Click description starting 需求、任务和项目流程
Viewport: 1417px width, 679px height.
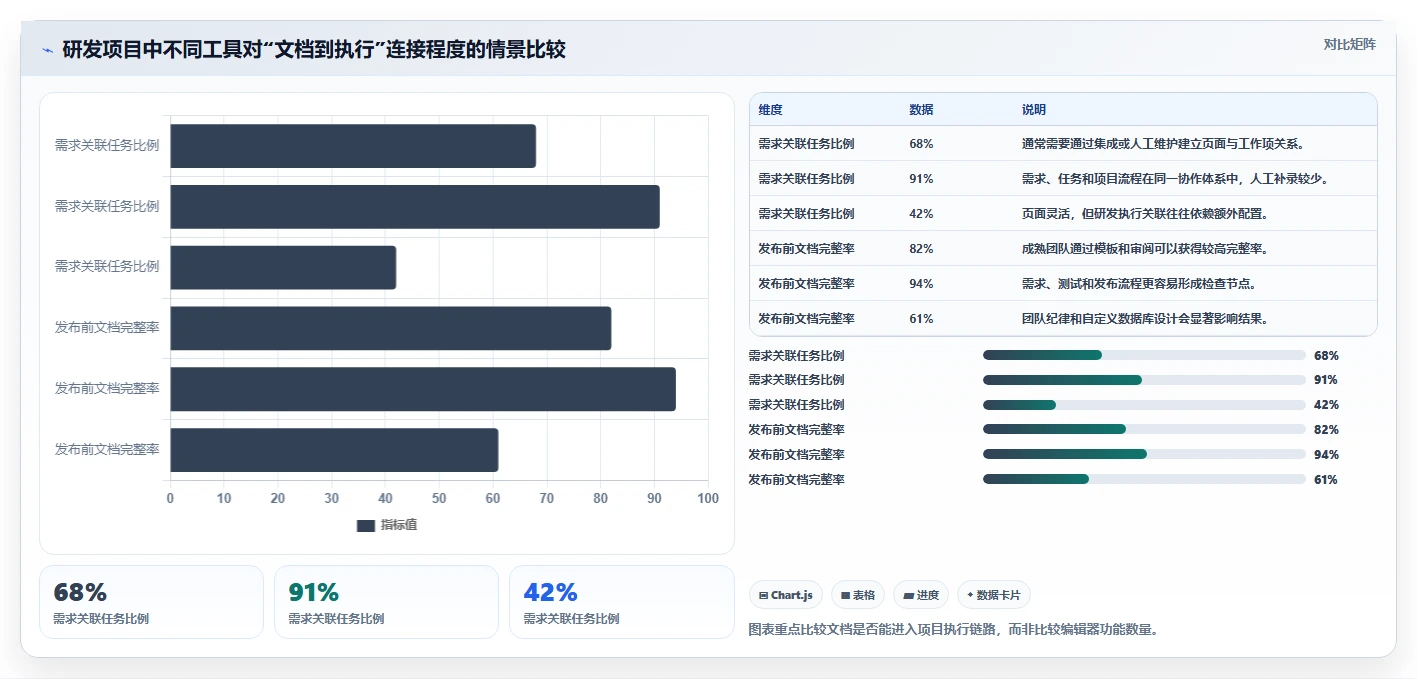pyautogui.click(x=1175, y=179)
